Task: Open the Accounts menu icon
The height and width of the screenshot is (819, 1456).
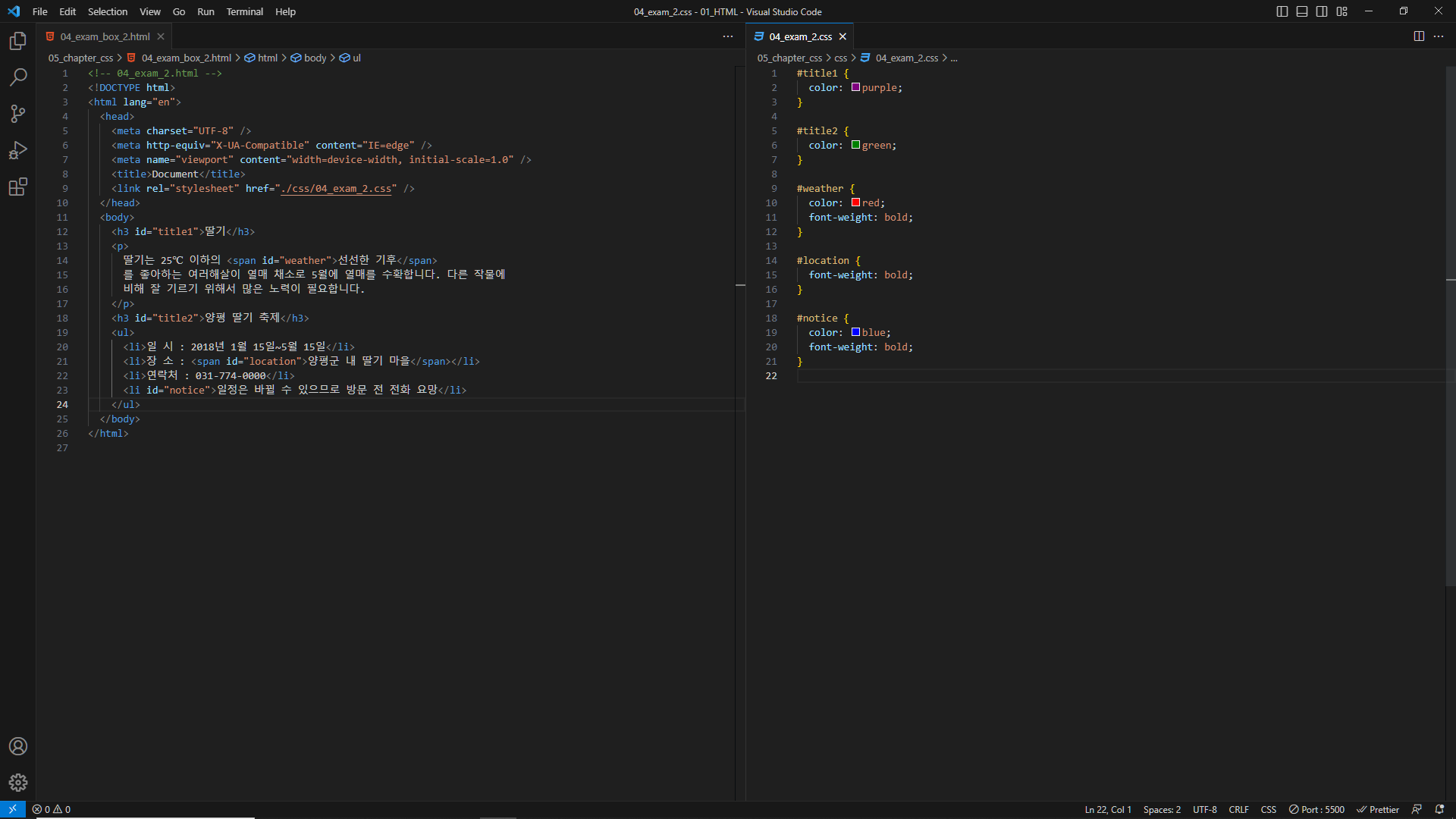Action: click(x=18, y=746)
